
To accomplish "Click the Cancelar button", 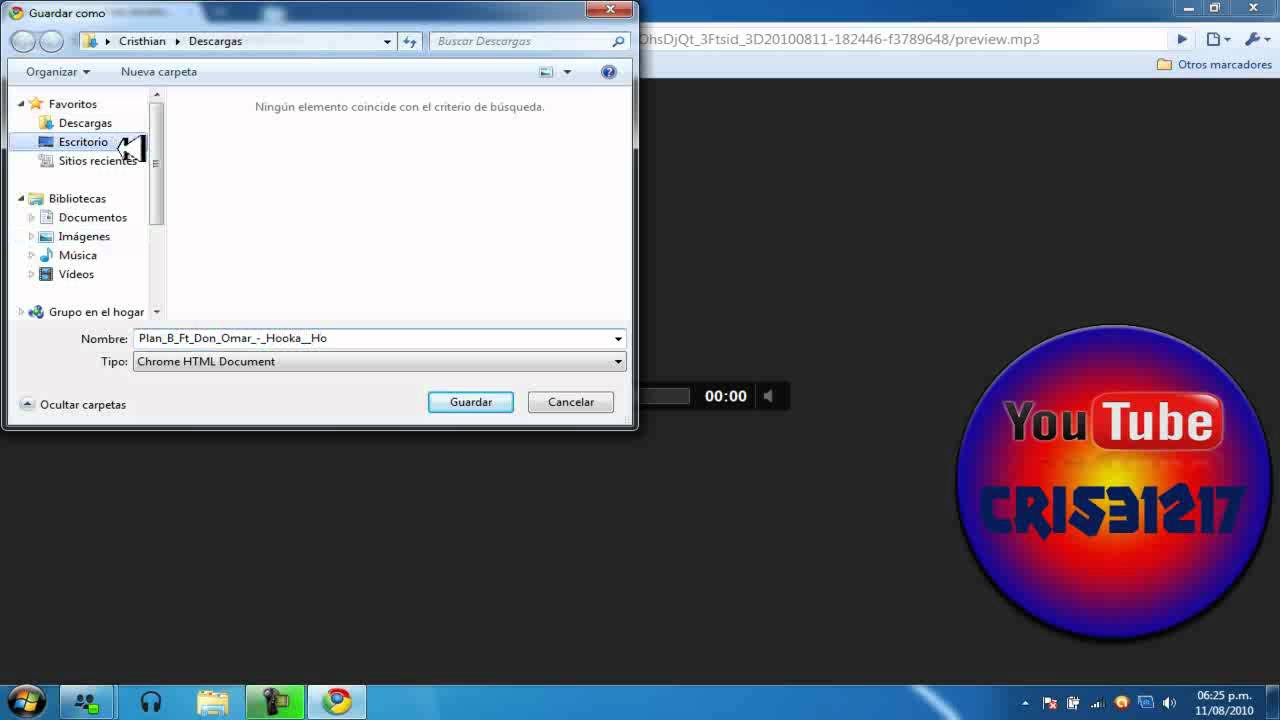I will [571, 402].
